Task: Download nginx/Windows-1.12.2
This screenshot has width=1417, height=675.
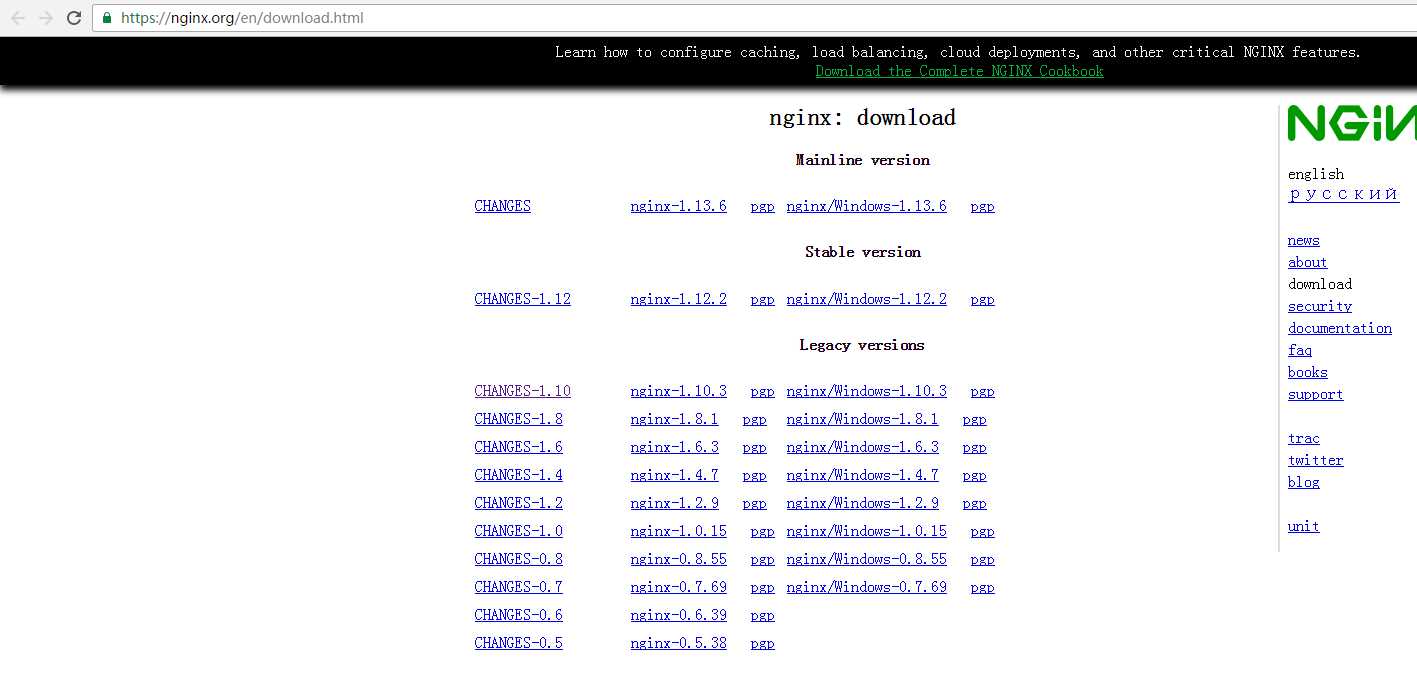Action: [866, 299]
